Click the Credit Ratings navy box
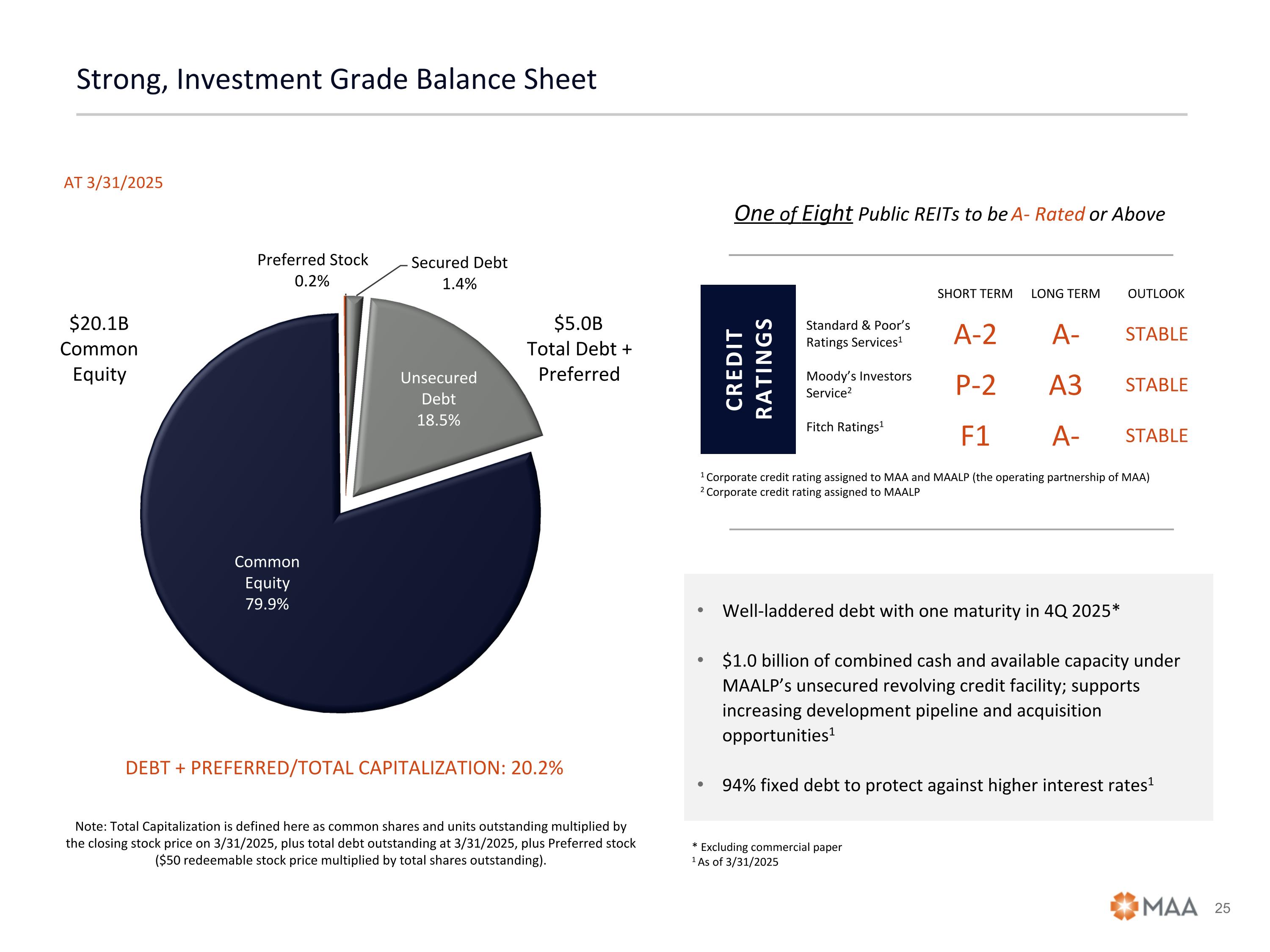The height and width of the screenshot is (952, 1270). [x=748, y=369]
